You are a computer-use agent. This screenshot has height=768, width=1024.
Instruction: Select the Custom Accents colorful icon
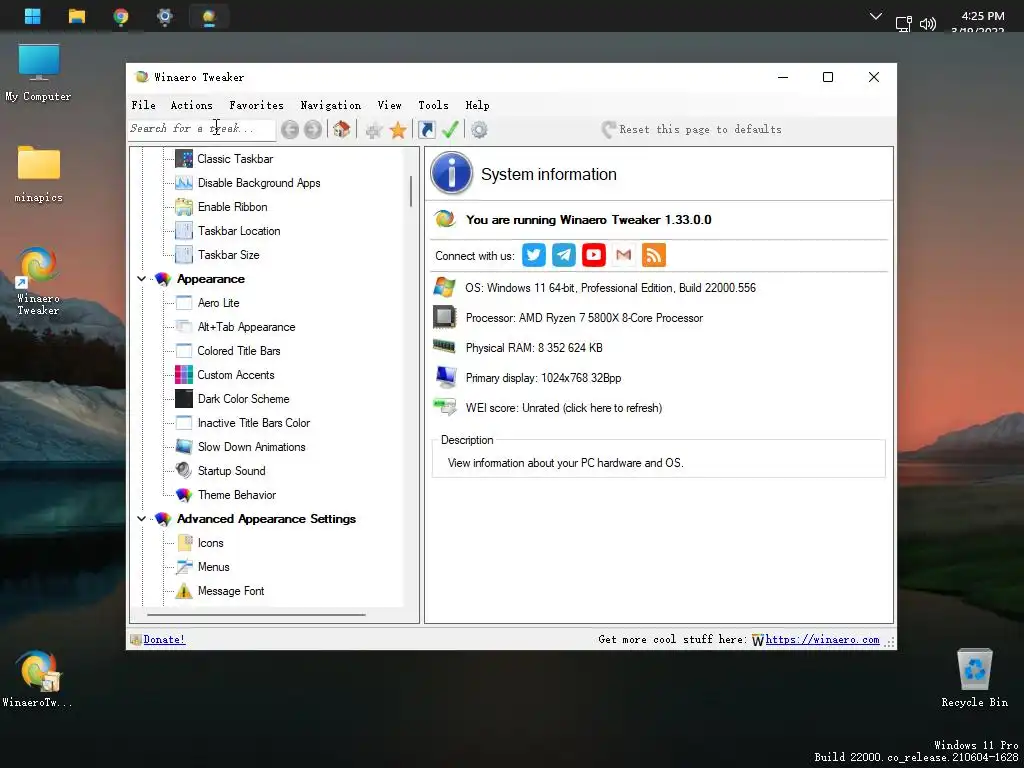184,375
